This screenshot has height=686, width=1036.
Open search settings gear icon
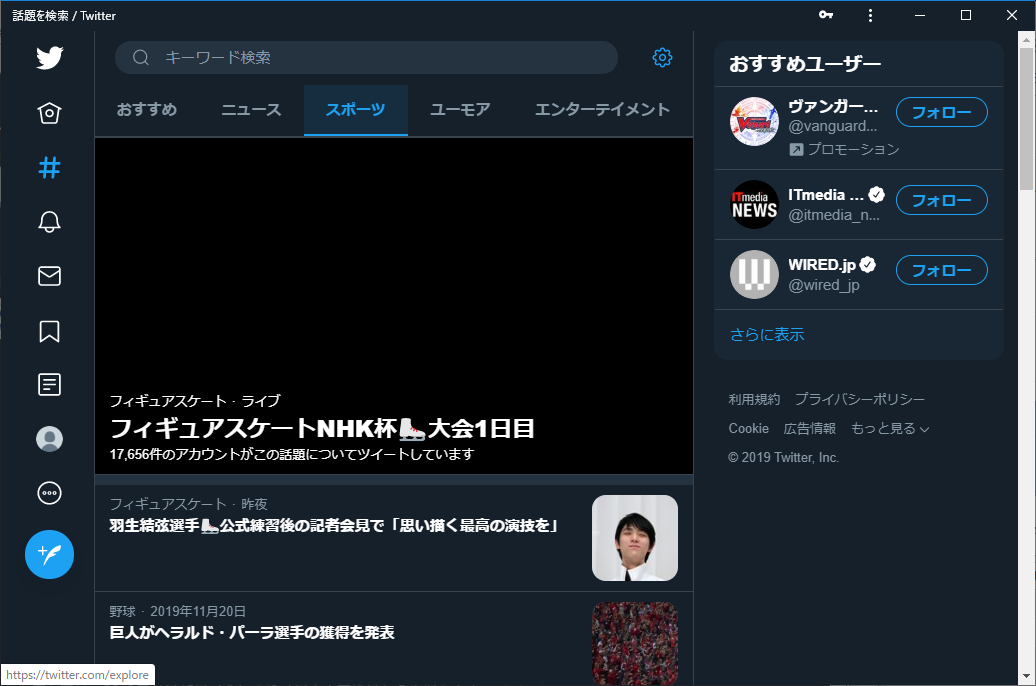click(x=662, y=58)
